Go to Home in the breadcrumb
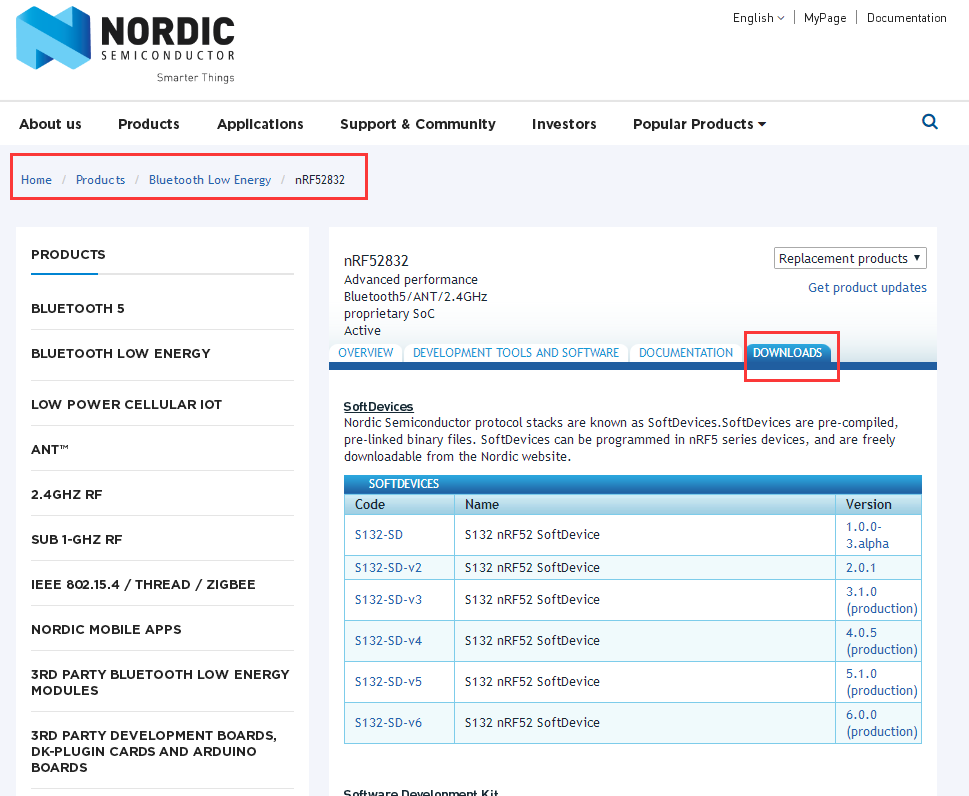This screenshot has width=969, height=796. (36, 180)
